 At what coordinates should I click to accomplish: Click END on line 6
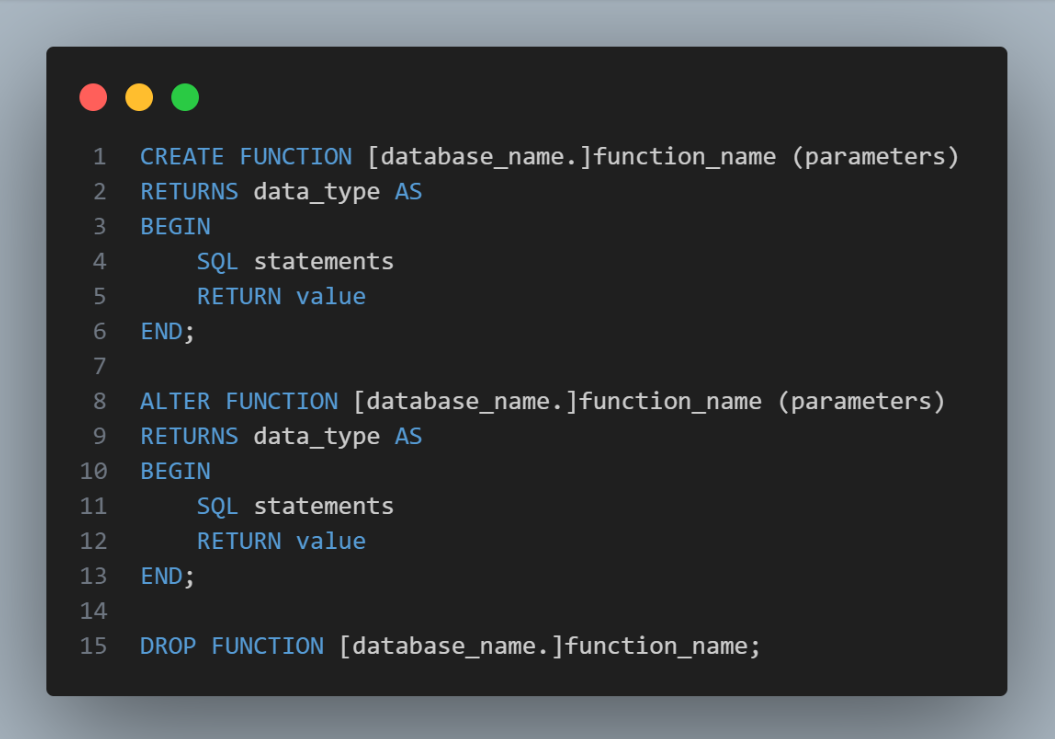click(x=161, y=332)
